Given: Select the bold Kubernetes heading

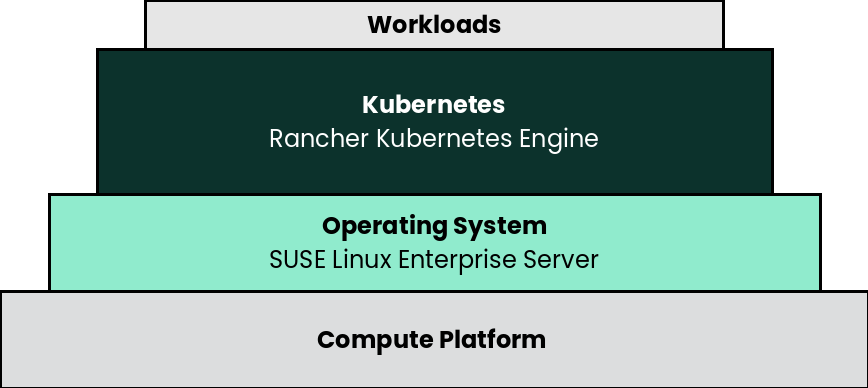Looking at the screenshot, I should pyautogui.click(x=433, y=105).
